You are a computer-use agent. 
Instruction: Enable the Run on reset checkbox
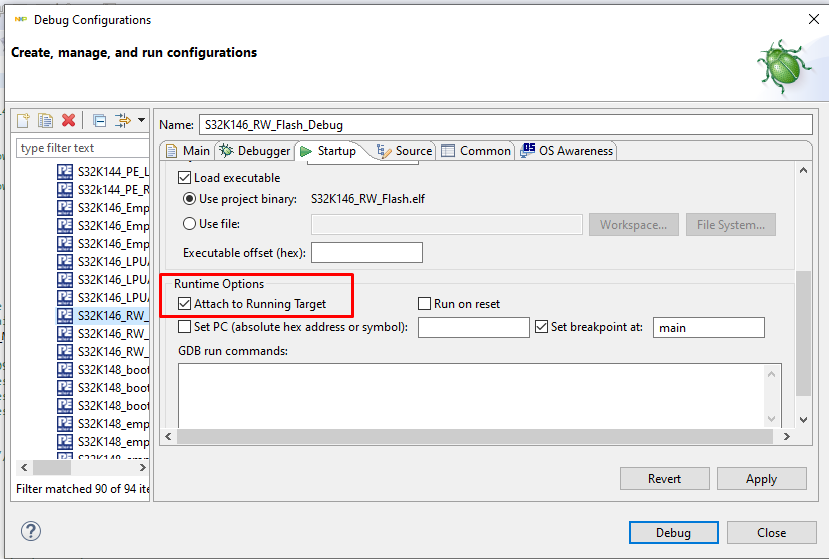point(424,304)
